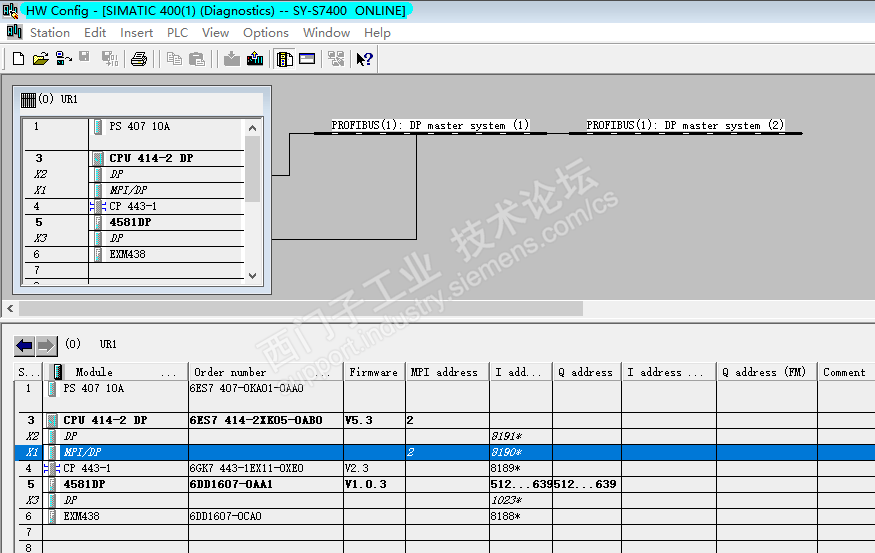This screenshot has width=875, height=553.
Task: Select X1 MPI/DP row in rack view
Action: coord(134,190)
